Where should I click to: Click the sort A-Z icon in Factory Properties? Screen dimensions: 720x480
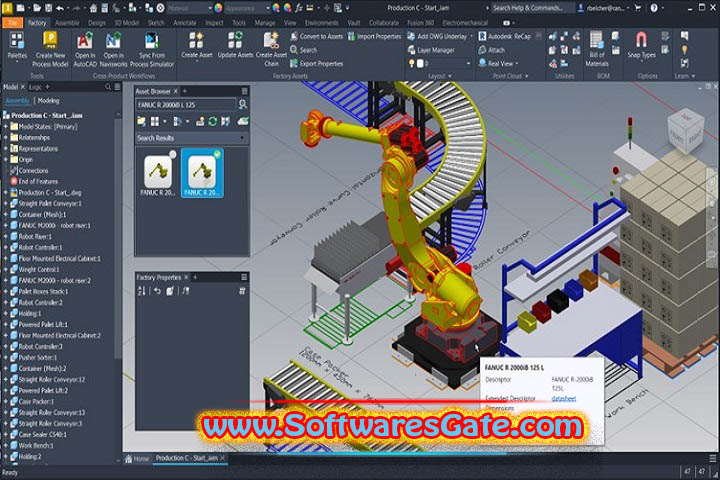click(x=141, y=291)
